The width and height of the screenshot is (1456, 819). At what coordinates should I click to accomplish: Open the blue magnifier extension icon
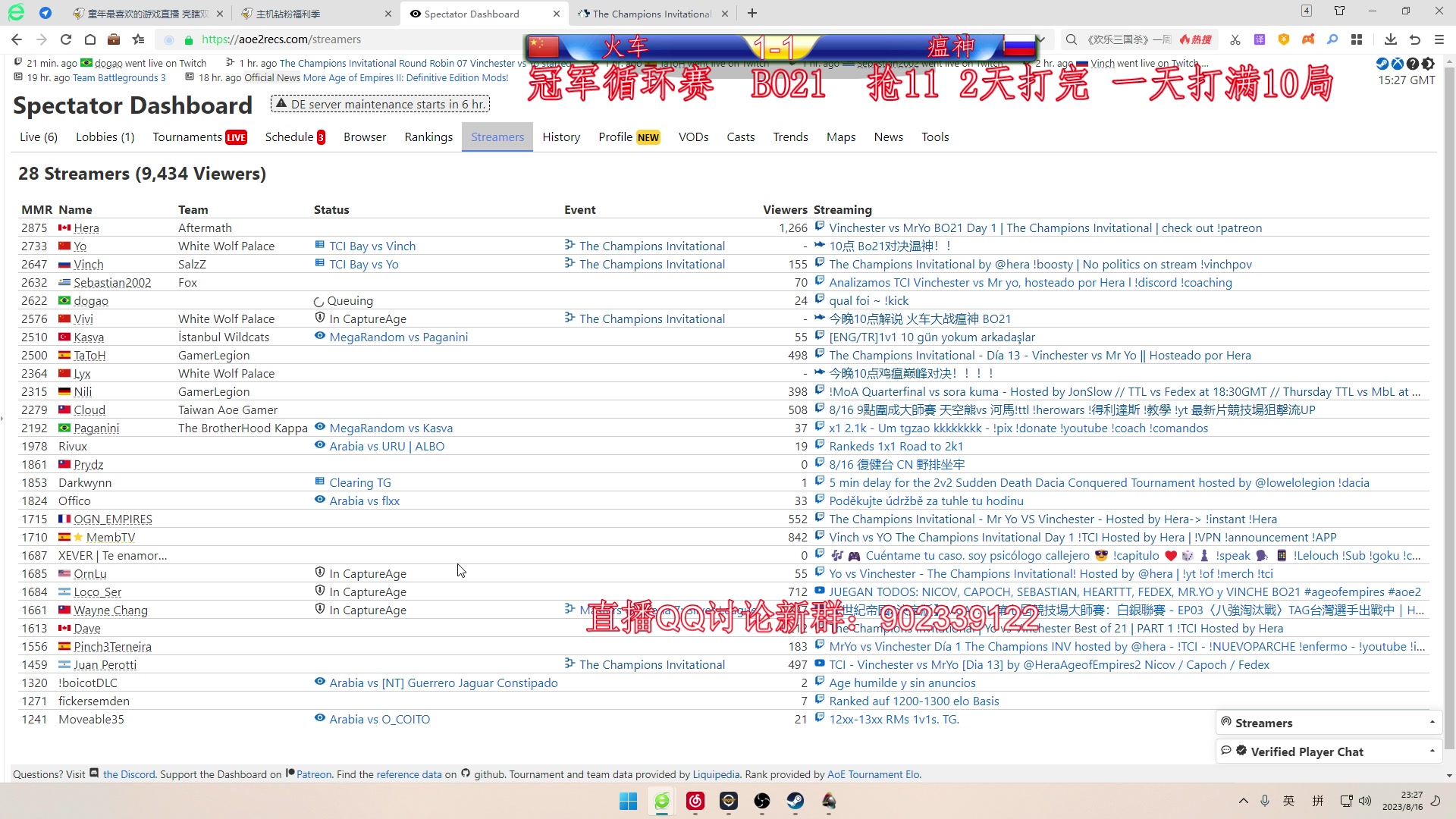coord(1332,39)
